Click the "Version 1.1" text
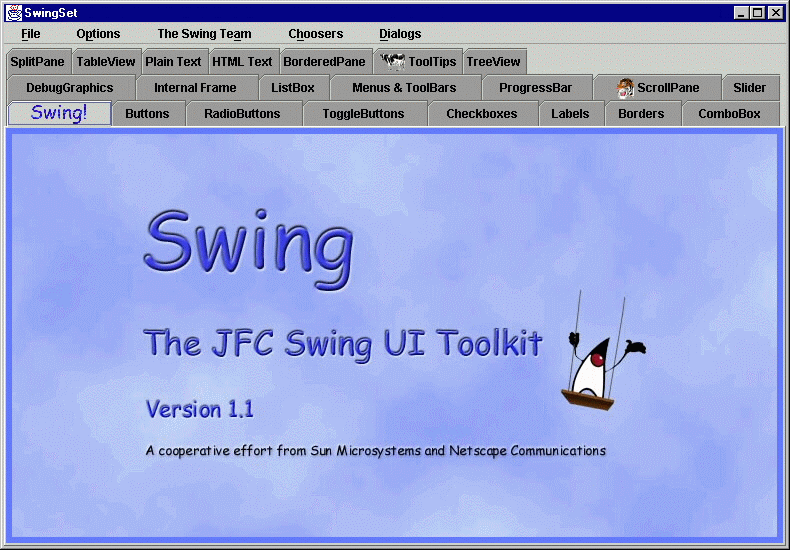Image resolution: width=790 pixels, height=550 pixels. click(200, 409)
